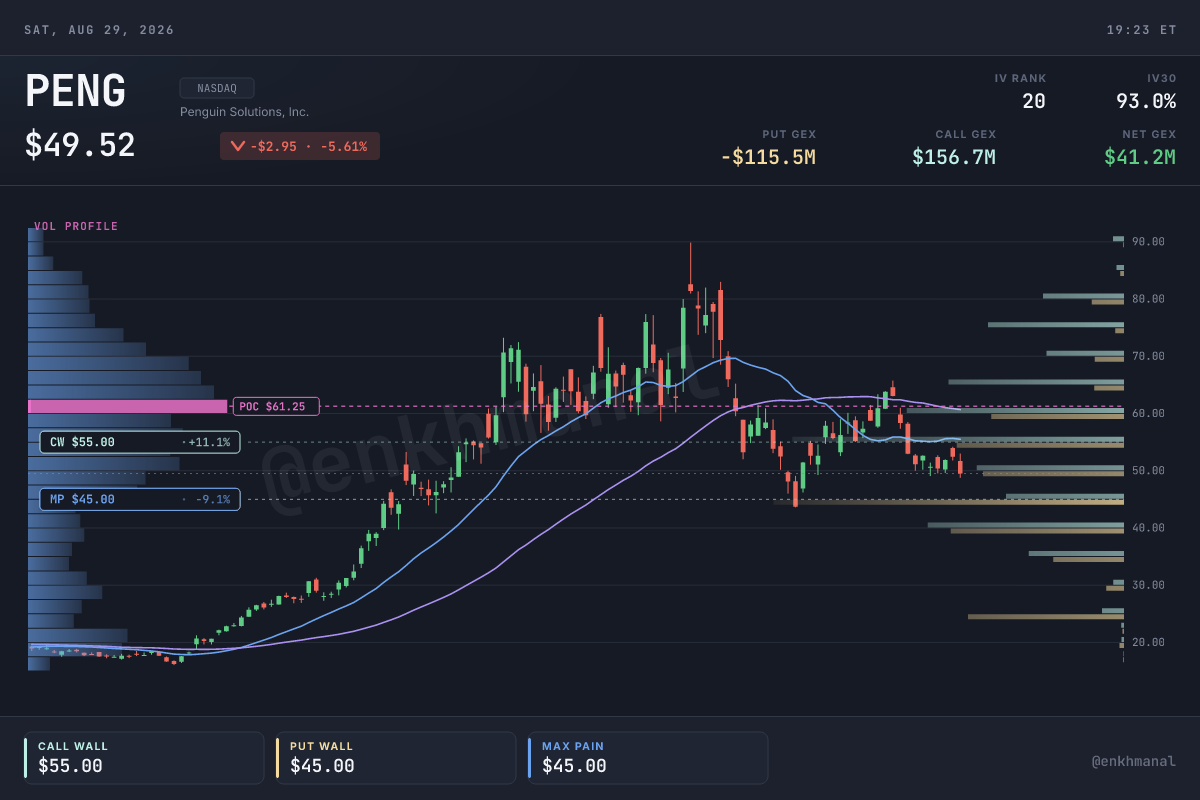The image size is (1200, 800).
Task: Select the Penguin Solutions, Inc. company name
Action: click(244, 112)
